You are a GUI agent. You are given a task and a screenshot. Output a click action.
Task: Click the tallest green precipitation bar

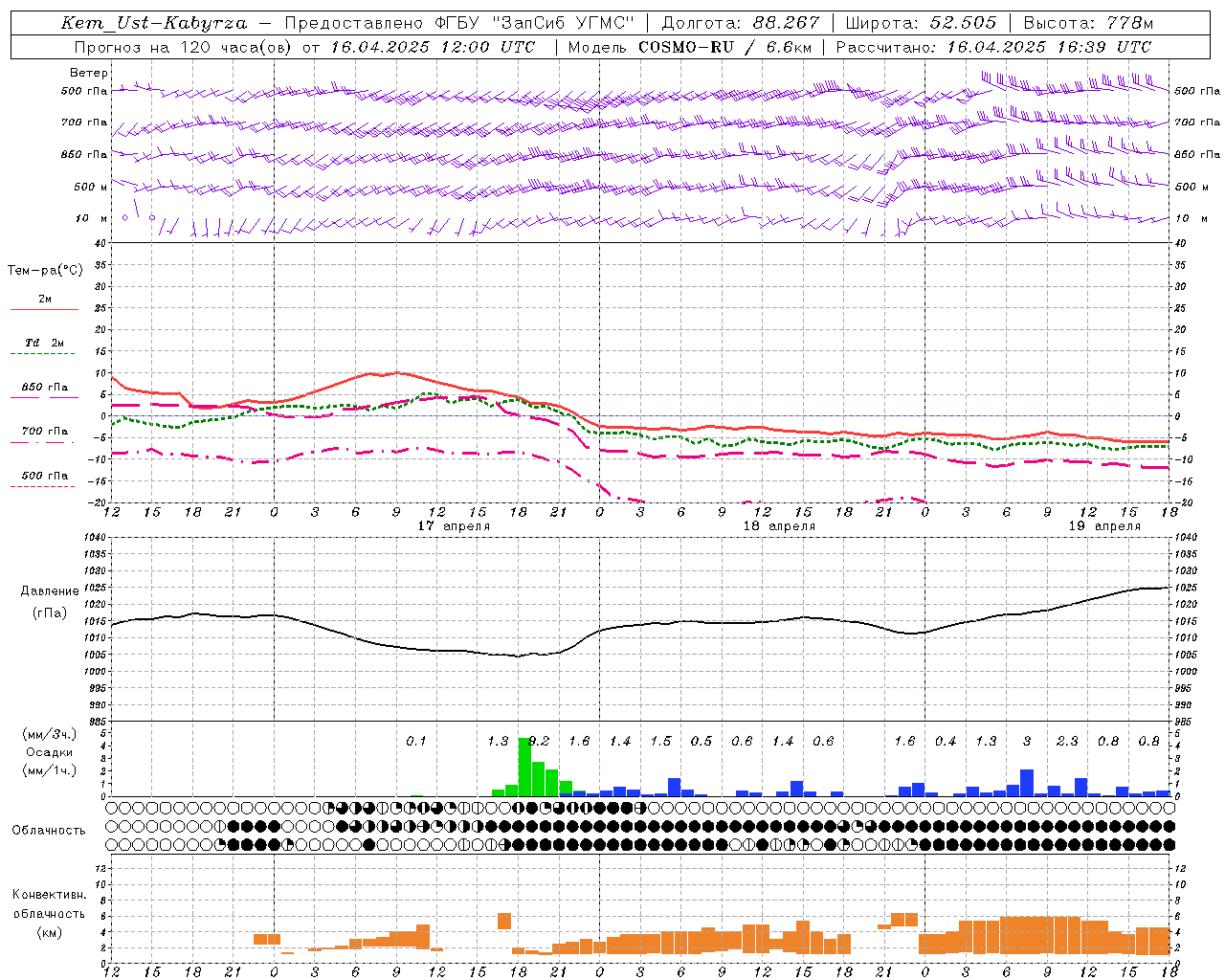click(x=524, y=767)
